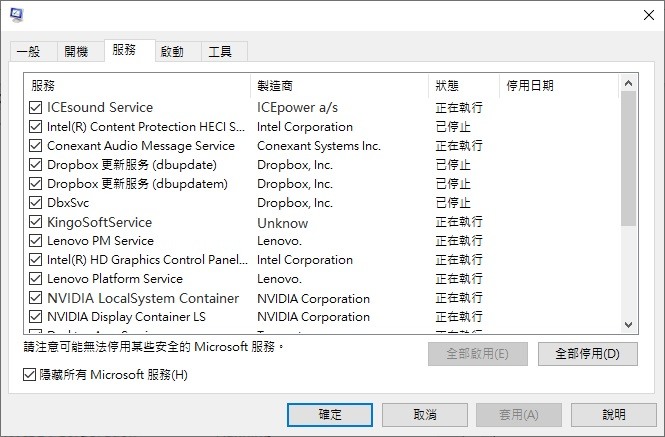Switch to the 啟動 tab
The width and height of the screenshot is (665, 437).
172,51
